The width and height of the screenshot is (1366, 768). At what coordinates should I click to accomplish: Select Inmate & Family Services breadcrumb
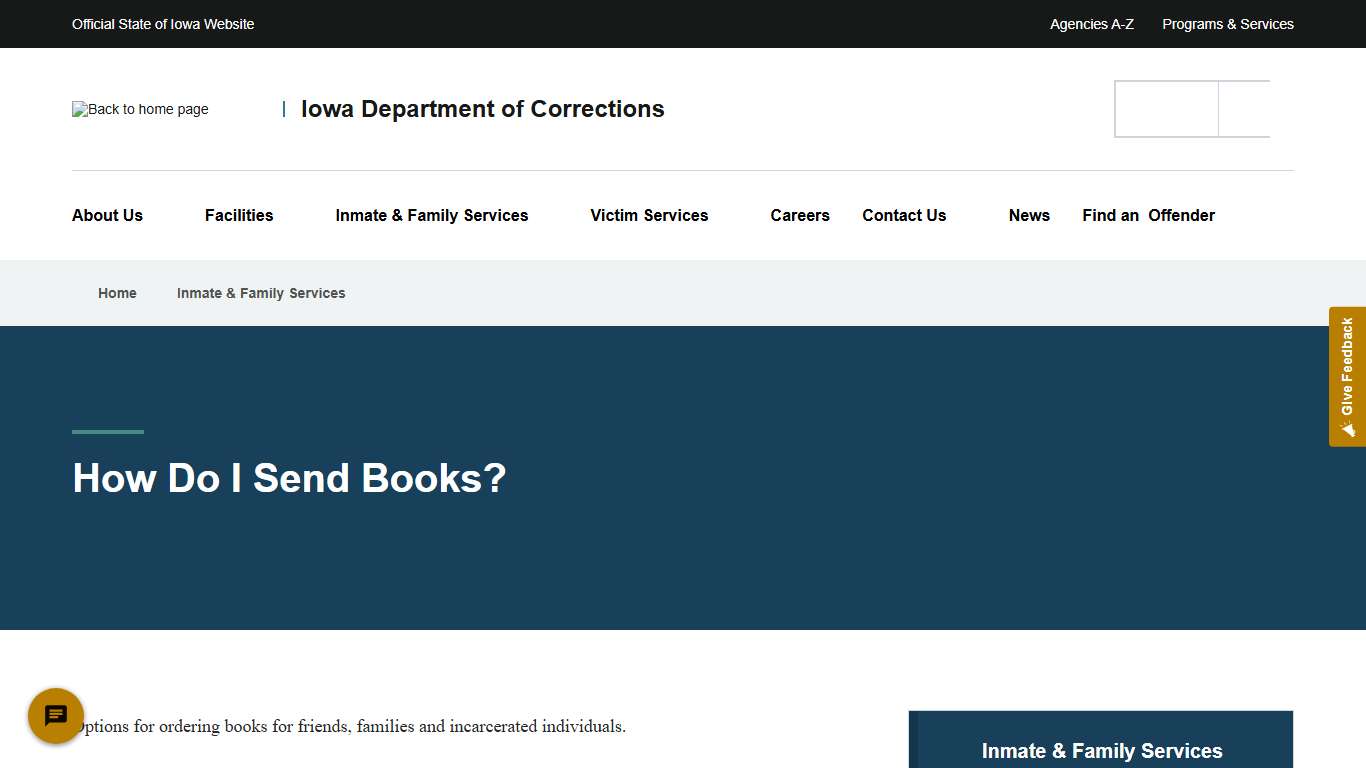coord(261,293)
